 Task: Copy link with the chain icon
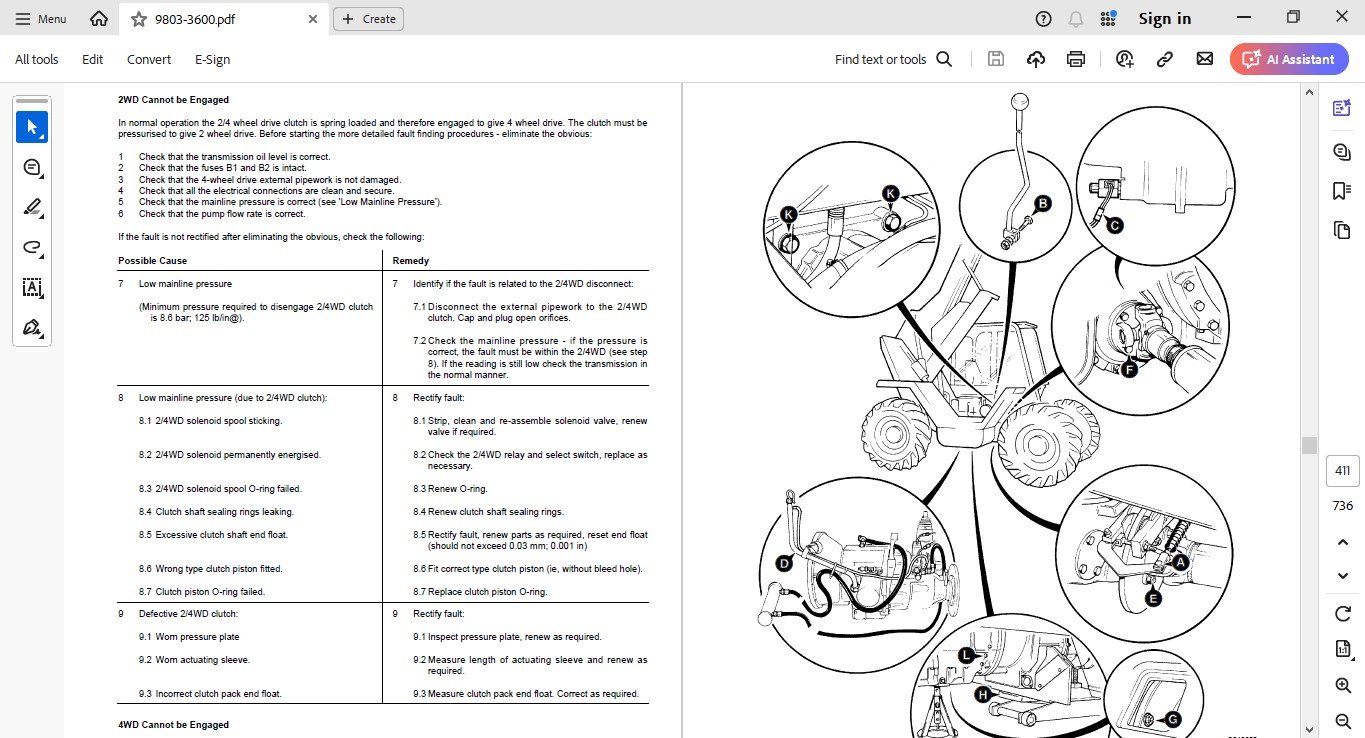pyautogui.click(x=1164, y=59)
